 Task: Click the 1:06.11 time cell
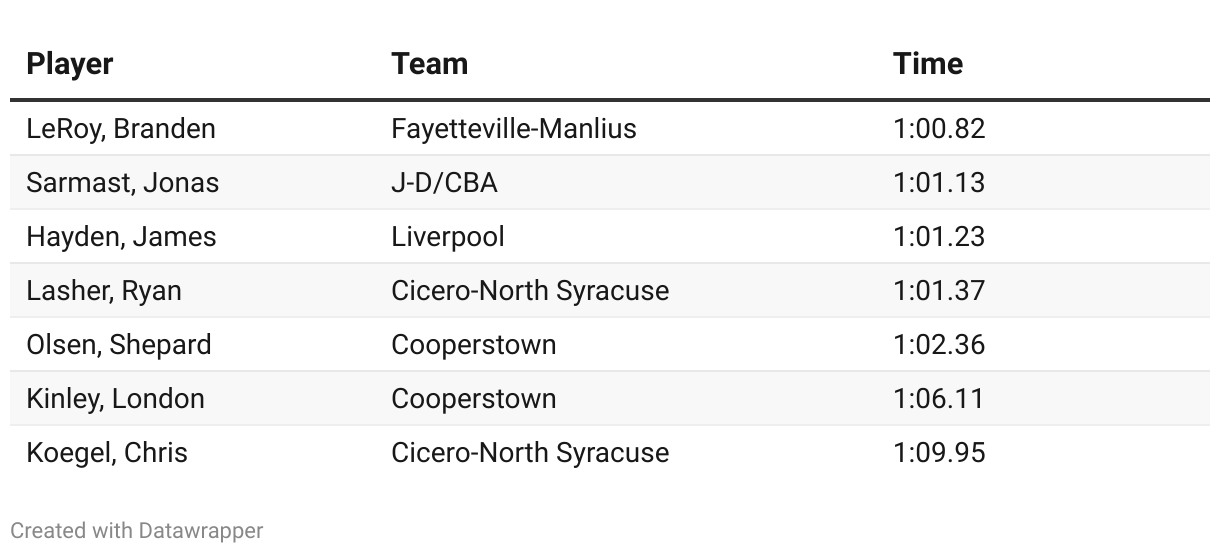pos(938,399)
